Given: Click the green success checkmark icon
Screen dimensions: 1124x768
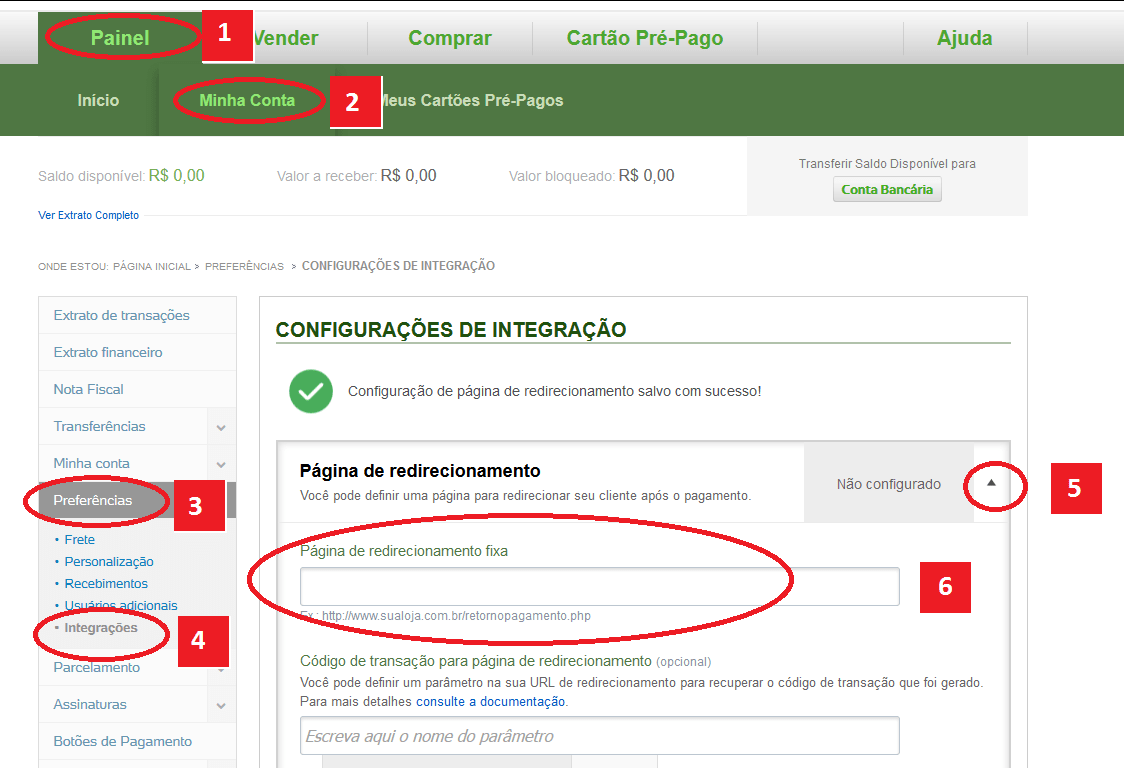Looking at the screenshot, I should [x=310, y=392].
